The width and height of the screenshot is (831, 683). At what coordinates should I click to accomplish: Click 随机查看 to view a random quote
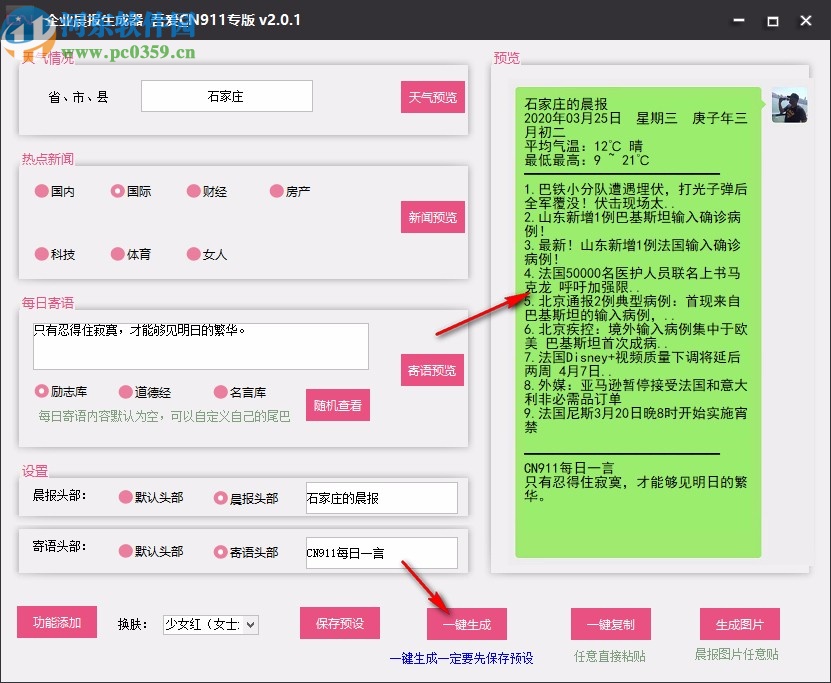(x=338, y=405)
